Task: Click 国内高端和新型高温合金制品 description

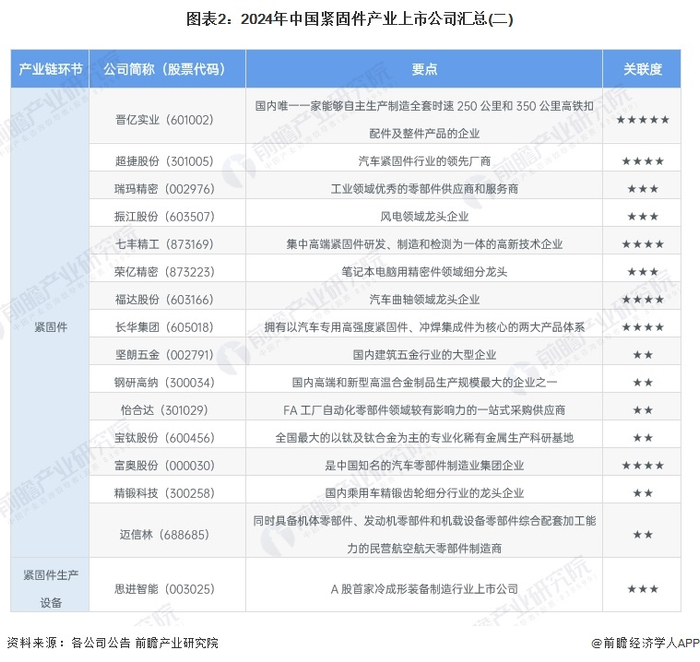Action: pyautogui.click(x=424, y=383)
